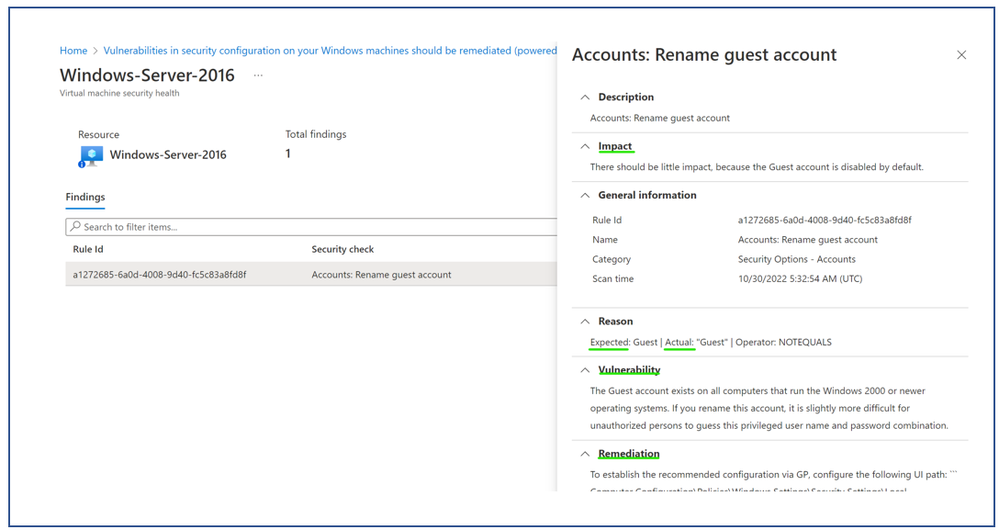999x532 pixels.
Task: Open the Vulnerabilities in security configuration breadcrumb
Action: click(330, 50)
